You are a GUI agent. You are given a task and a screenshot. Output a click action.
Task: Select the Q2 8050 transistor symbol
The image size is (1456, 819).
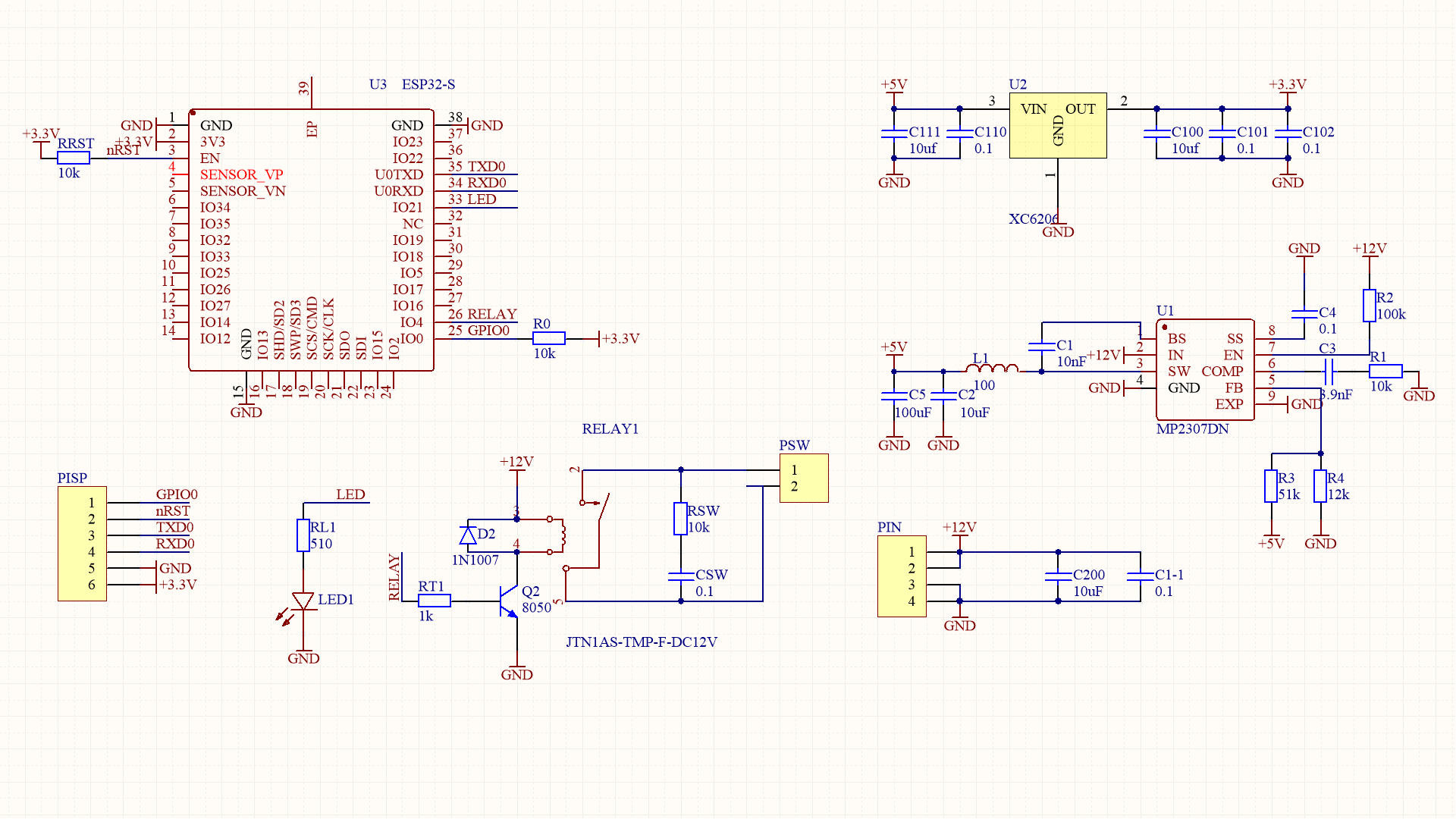coord(509,601)
